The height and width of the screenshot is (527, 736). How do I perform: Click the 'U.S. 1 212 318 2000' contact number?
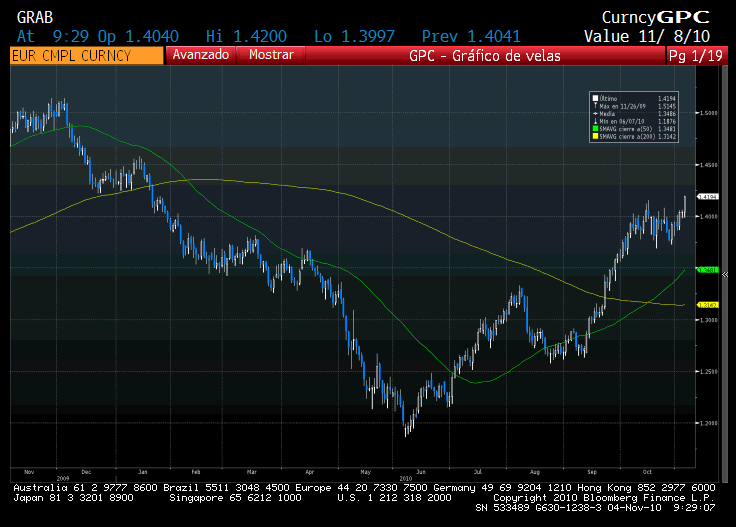394,498
